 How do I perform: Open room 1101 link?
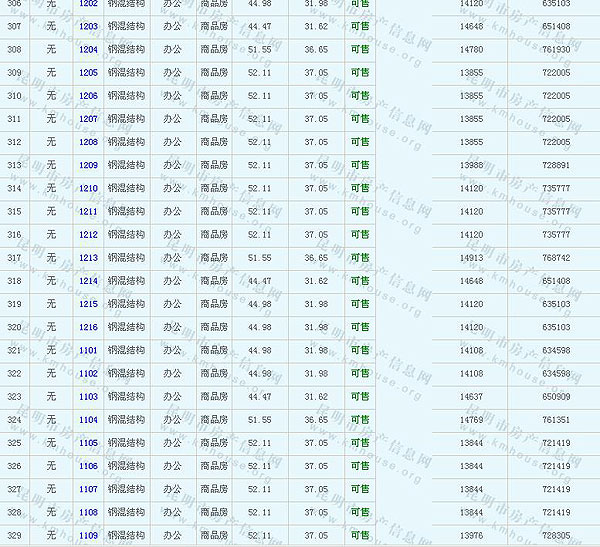click(x=88, y=350)
